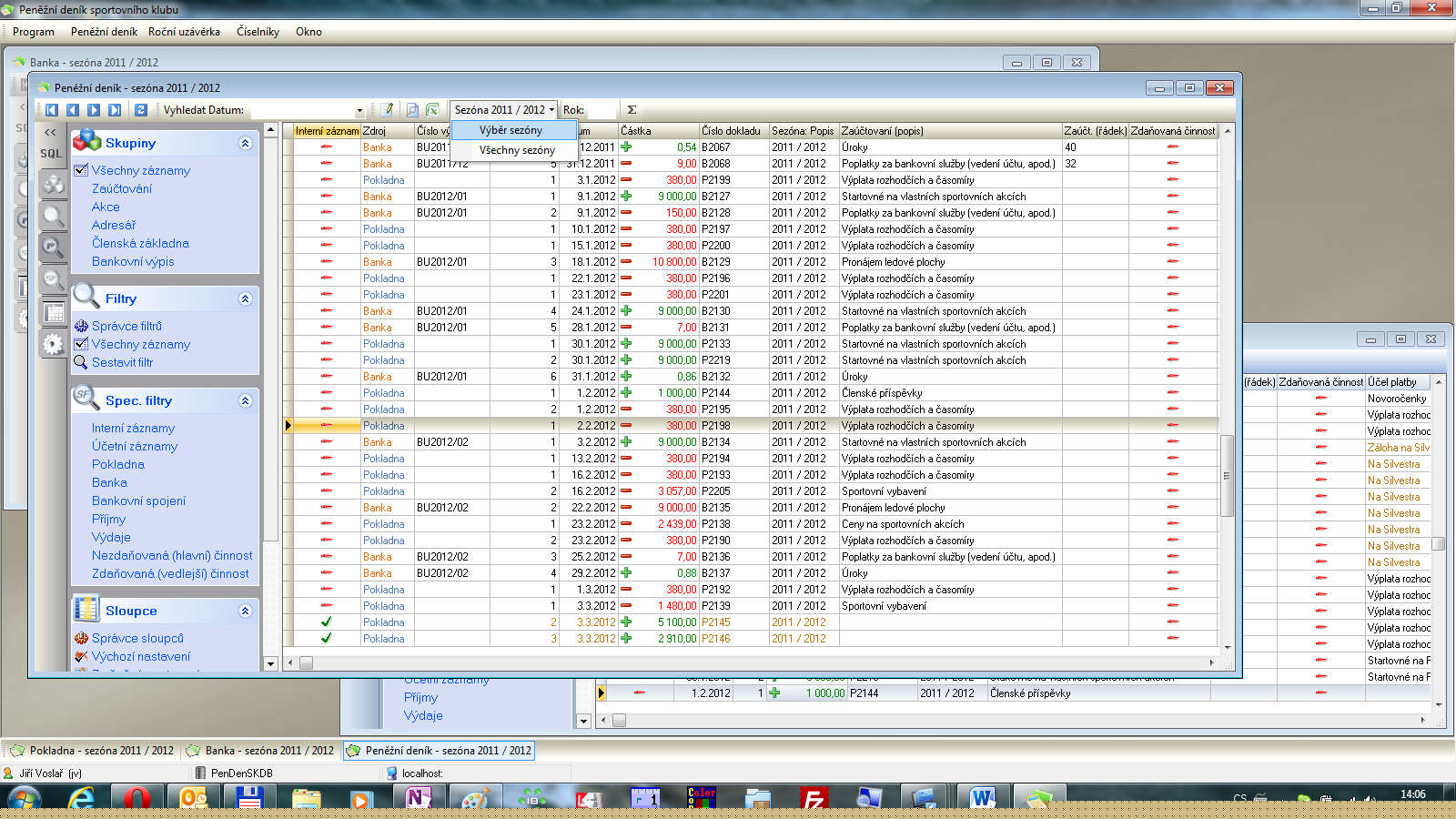Image resolution: width=1456 pixels, height=819 pixels.
Task: Go to the first record with navigation icon
Action: (52, 110)
